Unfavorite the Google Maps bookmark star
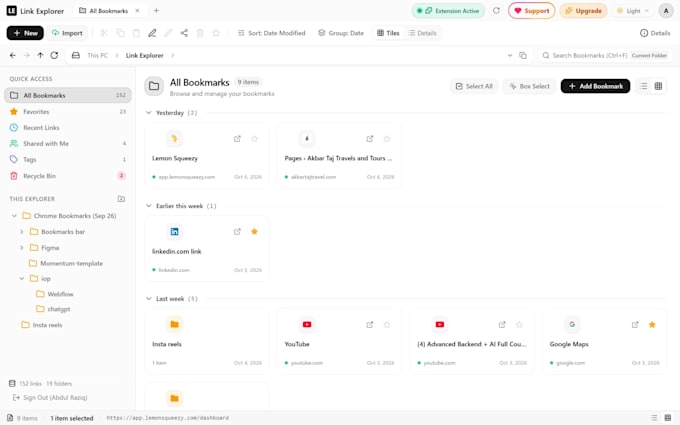Image resolution: width=680 pixels, height=425 pixels. (x=652, y=324)
